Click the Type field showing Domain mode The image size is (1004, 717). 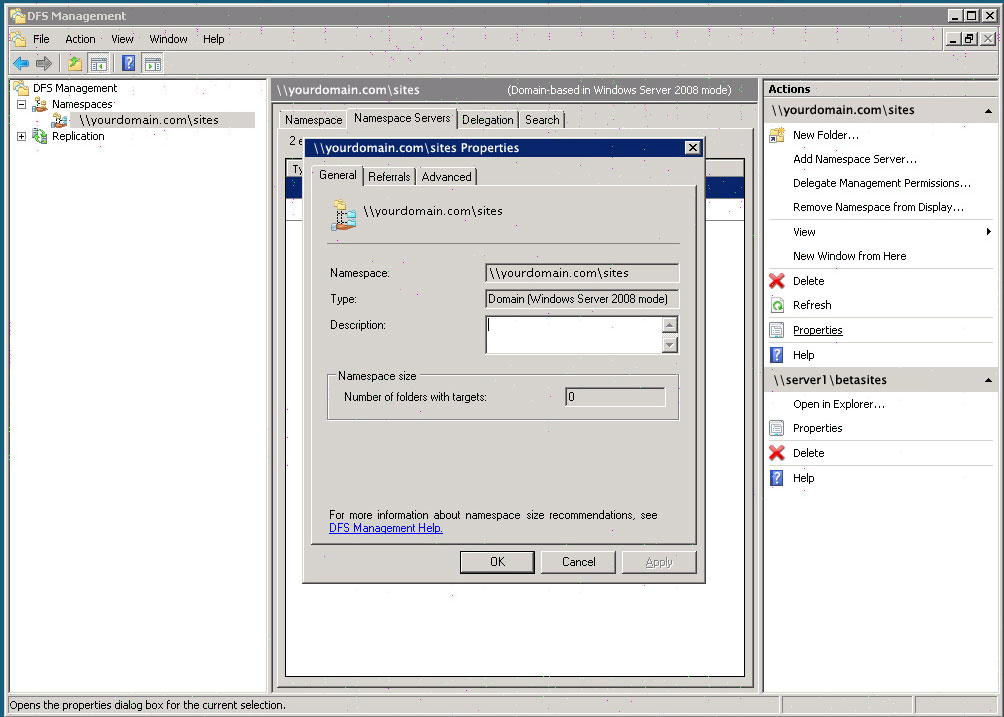[582, 299]
